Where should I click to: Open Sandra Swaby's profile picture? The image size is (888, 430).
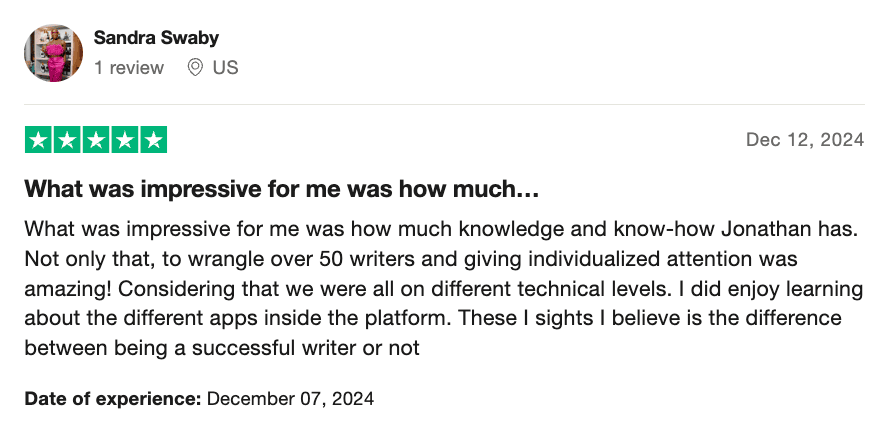[53, 52]
